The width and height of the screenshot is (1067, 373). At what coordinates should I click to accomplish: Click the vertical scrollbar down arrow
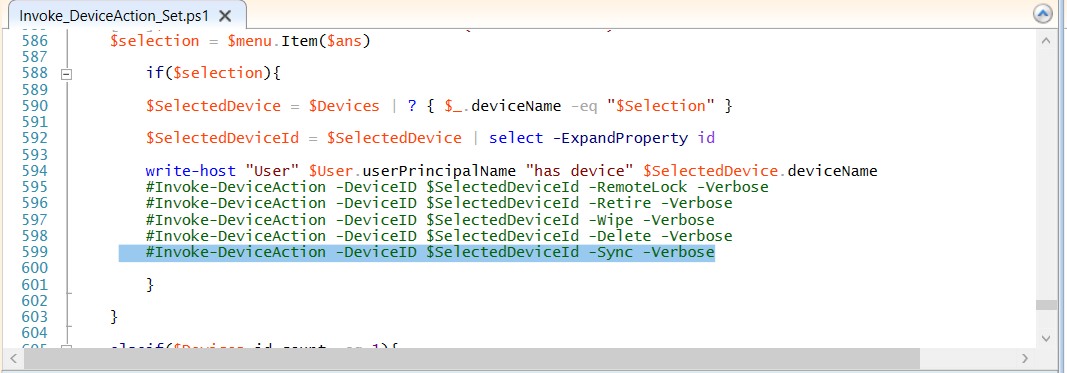pyautogui.click(x=1047, y=338)
